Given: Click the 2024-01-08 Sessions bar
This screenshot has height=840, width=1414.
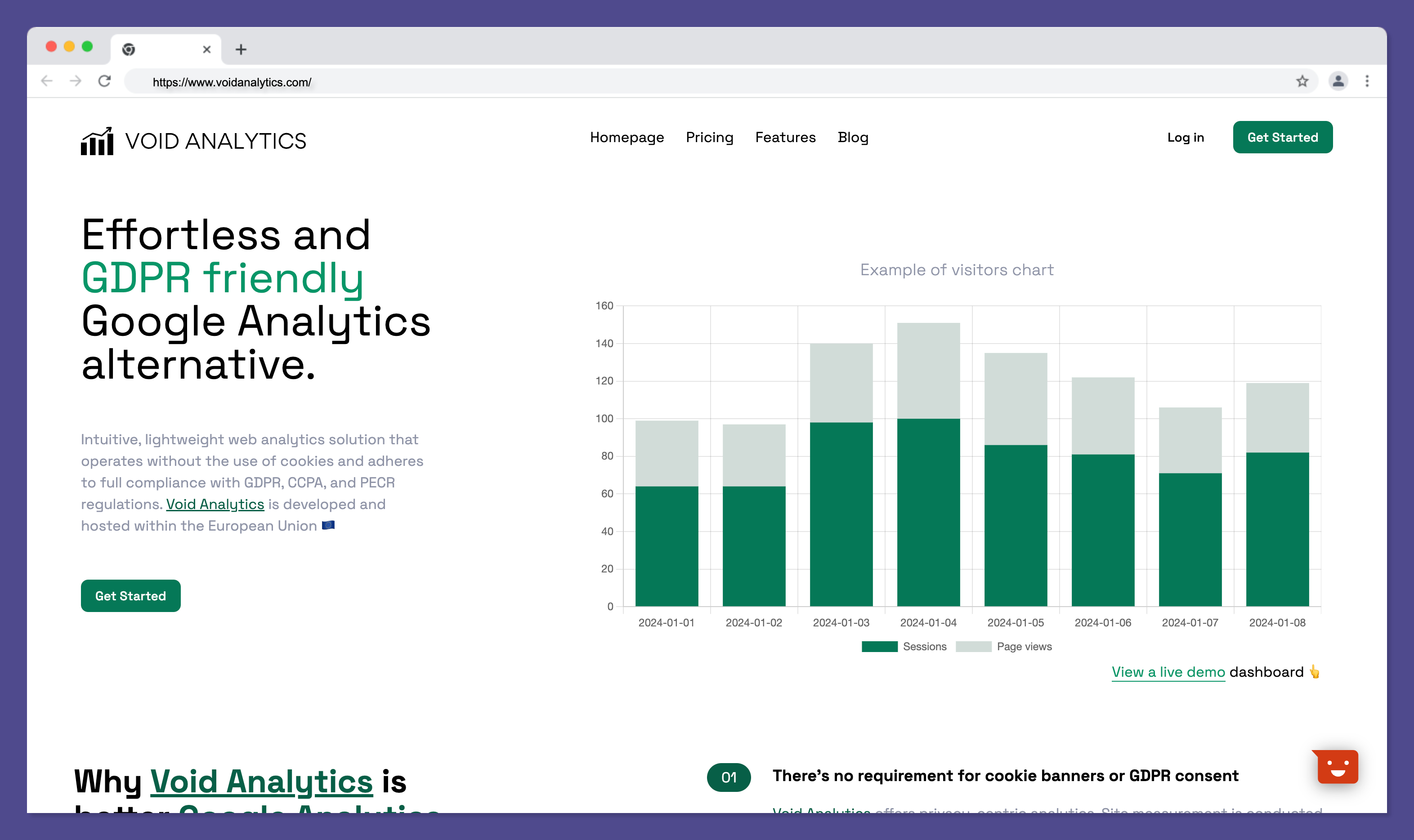Looking at the screenshot, I should click(1277, 529).
